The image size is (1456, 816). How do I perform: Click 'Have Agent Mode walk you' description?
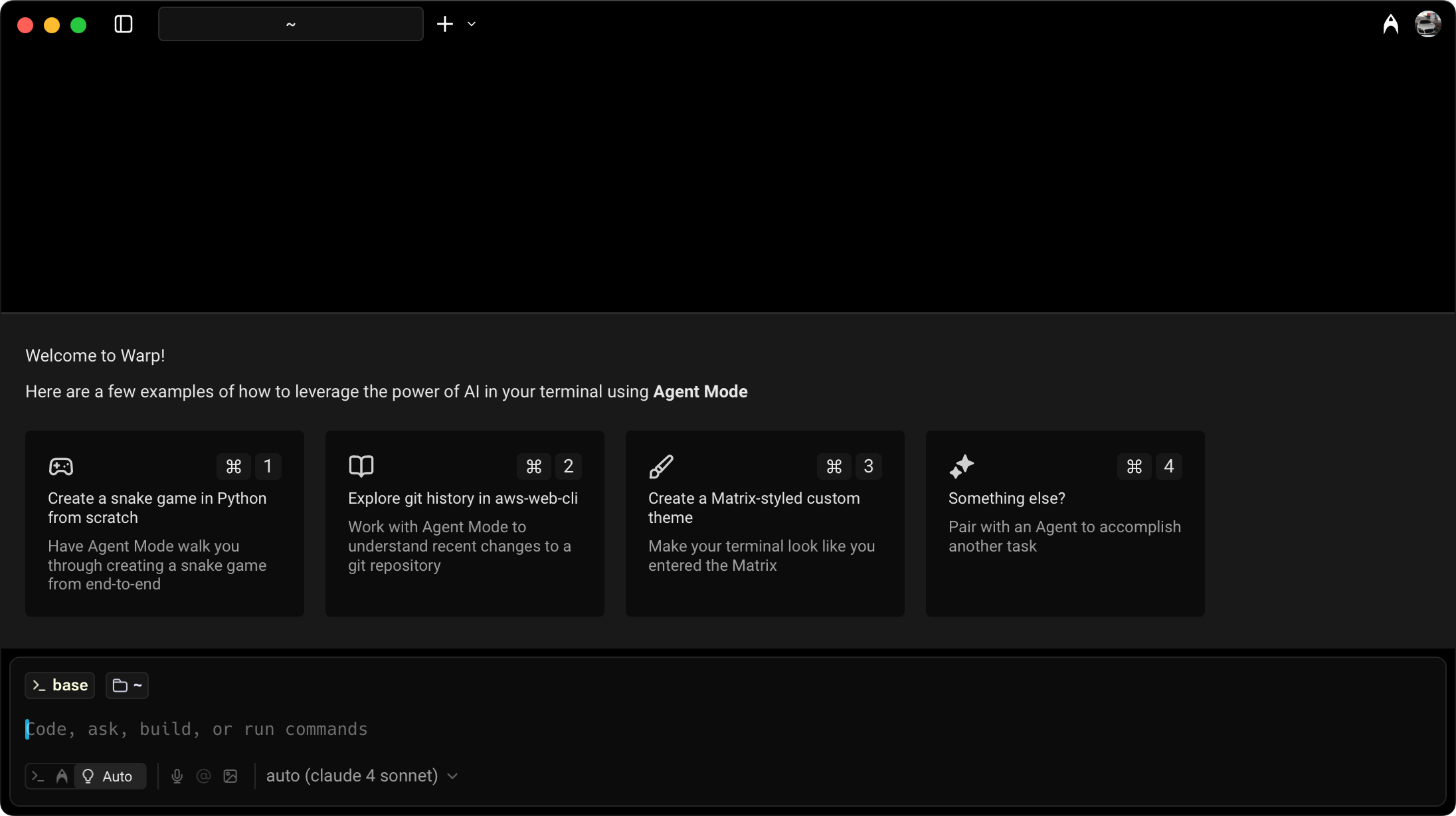coord(143,546)
